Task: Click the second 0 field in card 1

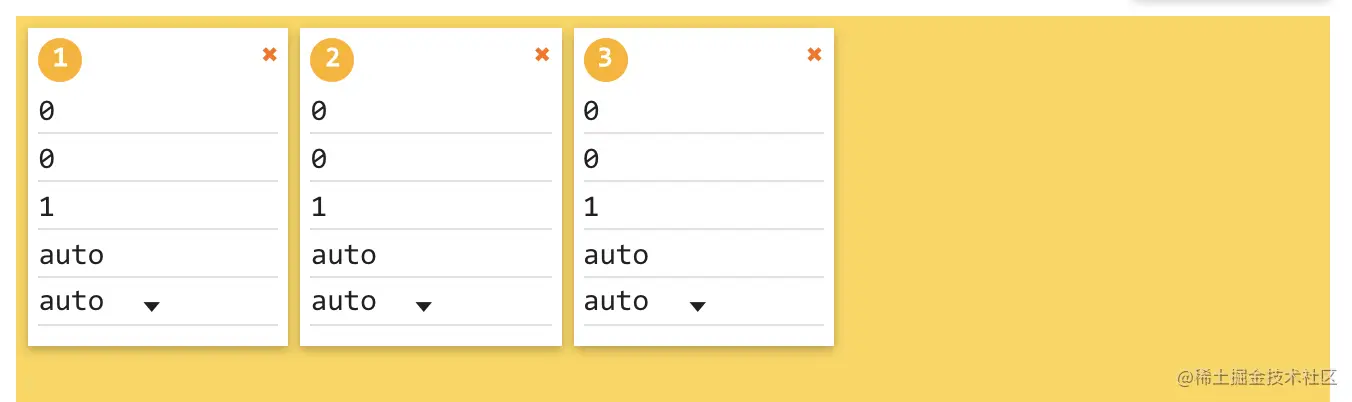Action: coord(157,159)
